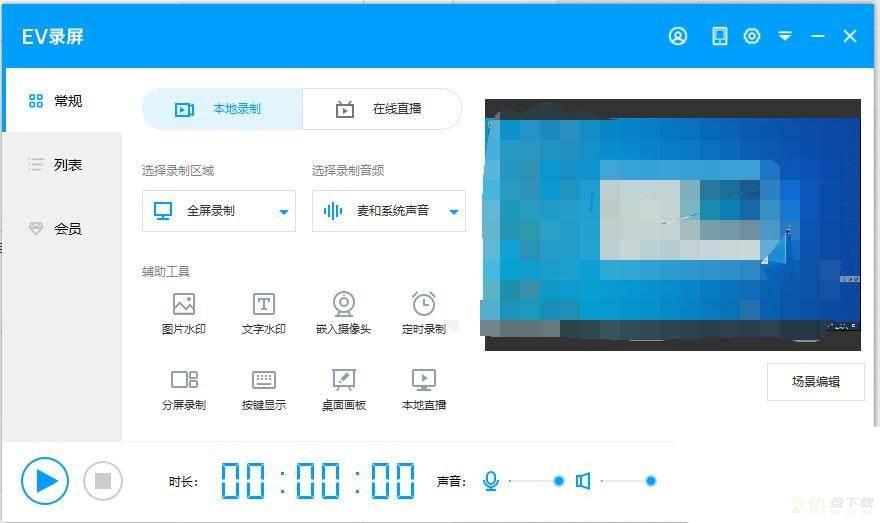This screenshot has height=523, width=880.
Task: Mute the microphone icon
Action: coord(491,481)
